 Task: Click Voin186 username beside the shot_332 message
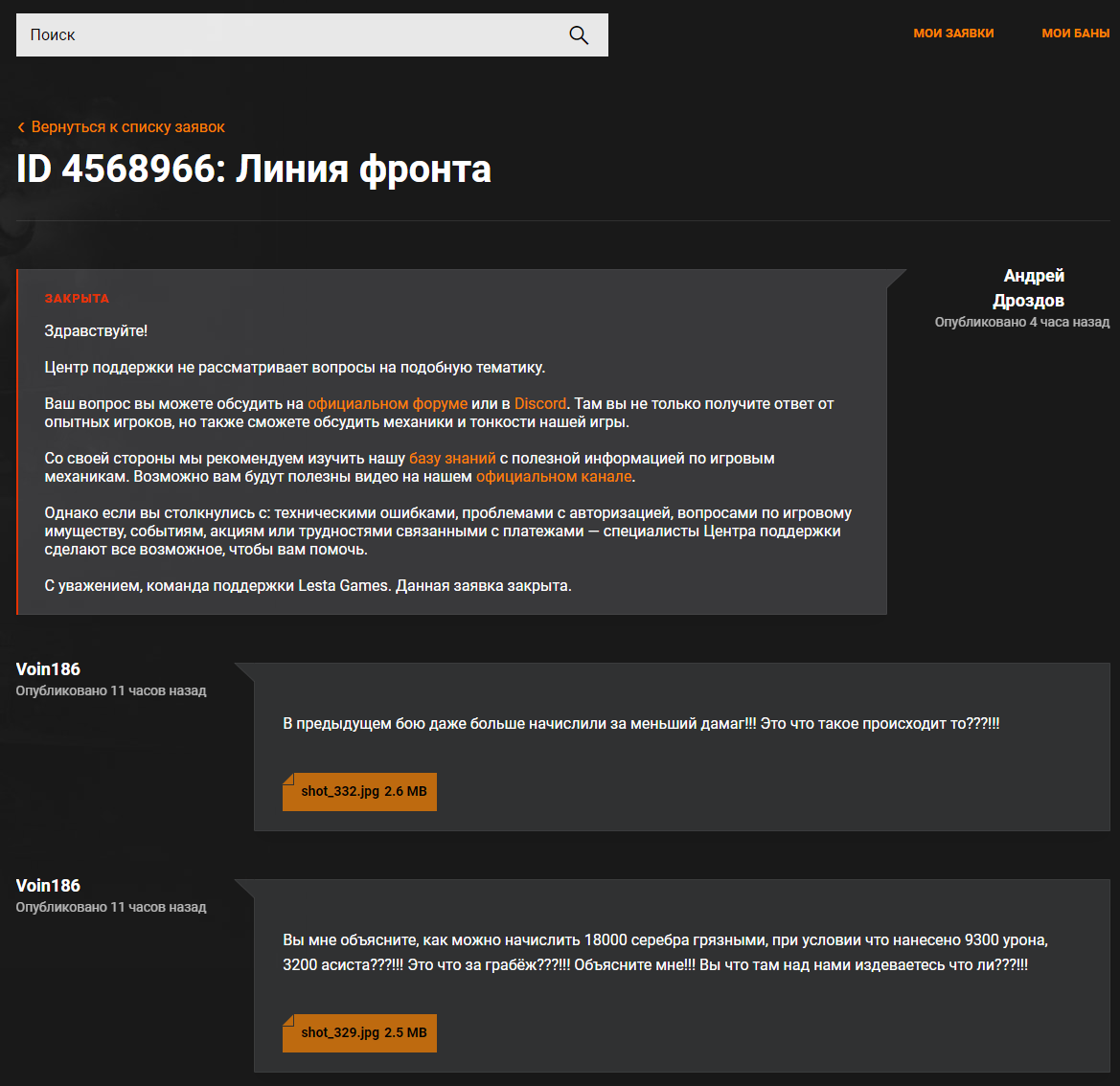pyautogui.click(x=48, y=669)
